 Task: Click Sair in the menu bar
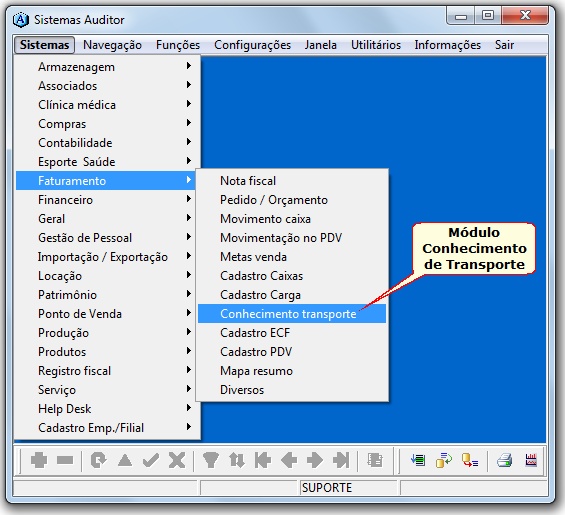click(504, 45)
